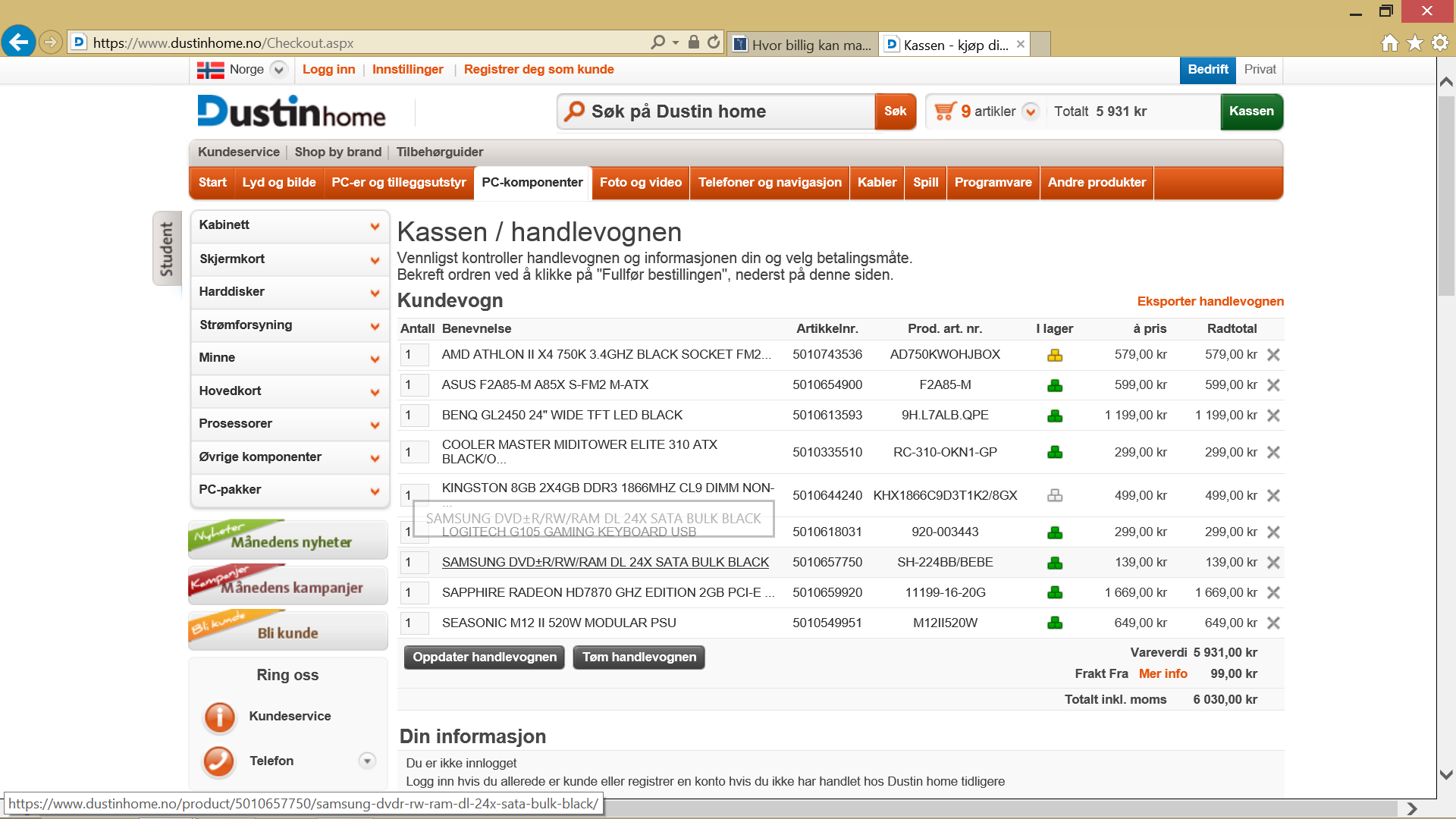Switch to Privat customer type
This screenshot has width=1456, height=819.
pyautogui.click(x=1260, y=70)
